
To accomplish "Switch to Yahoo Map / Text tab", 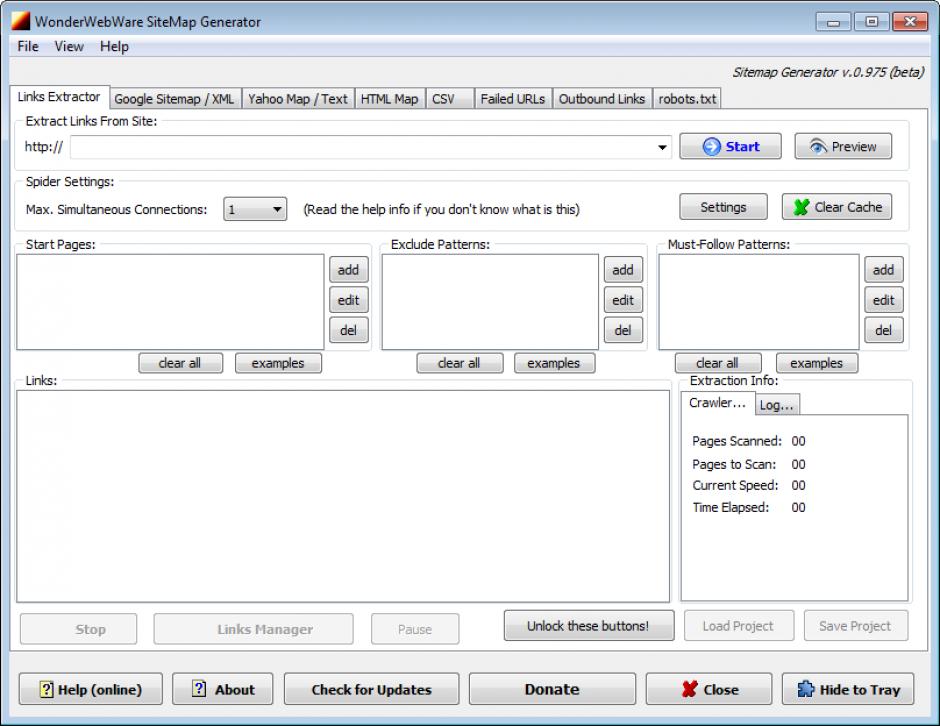I will coord(297,99).
